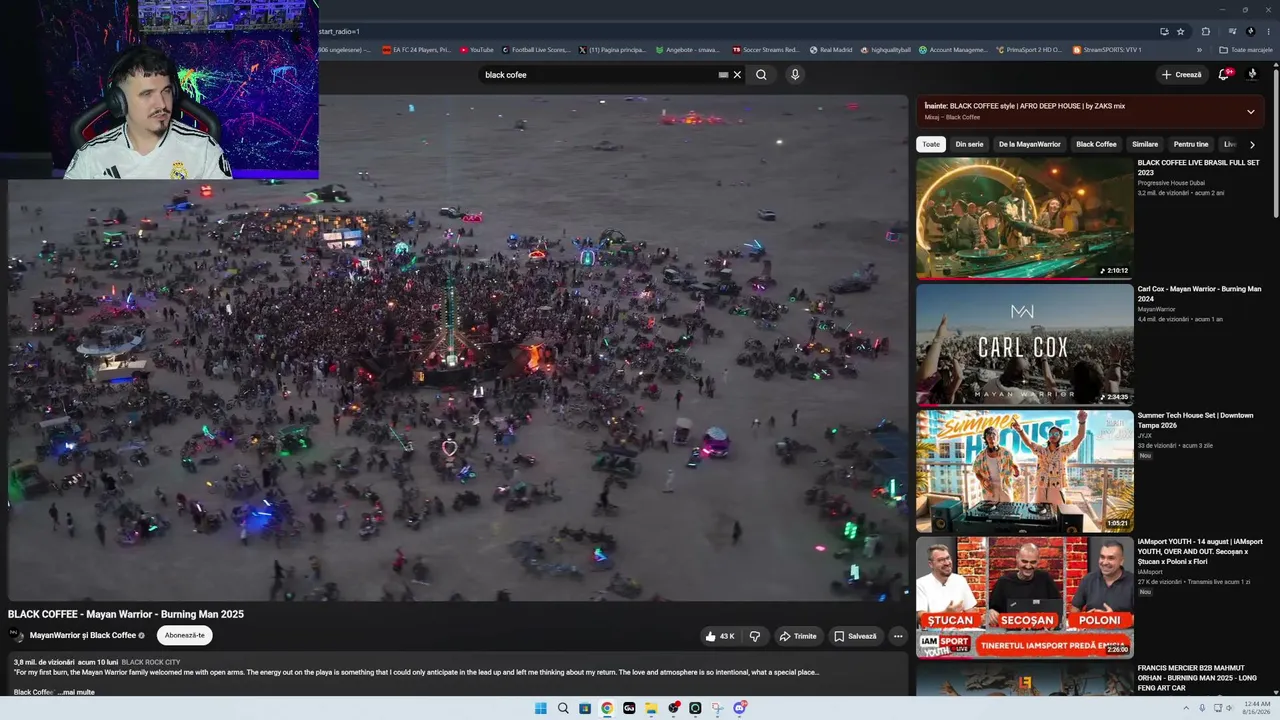Image resolution: width=1280 pixels, height=720 pixels.
Task: Click the Burning Man video player
Action: [458, 348]
